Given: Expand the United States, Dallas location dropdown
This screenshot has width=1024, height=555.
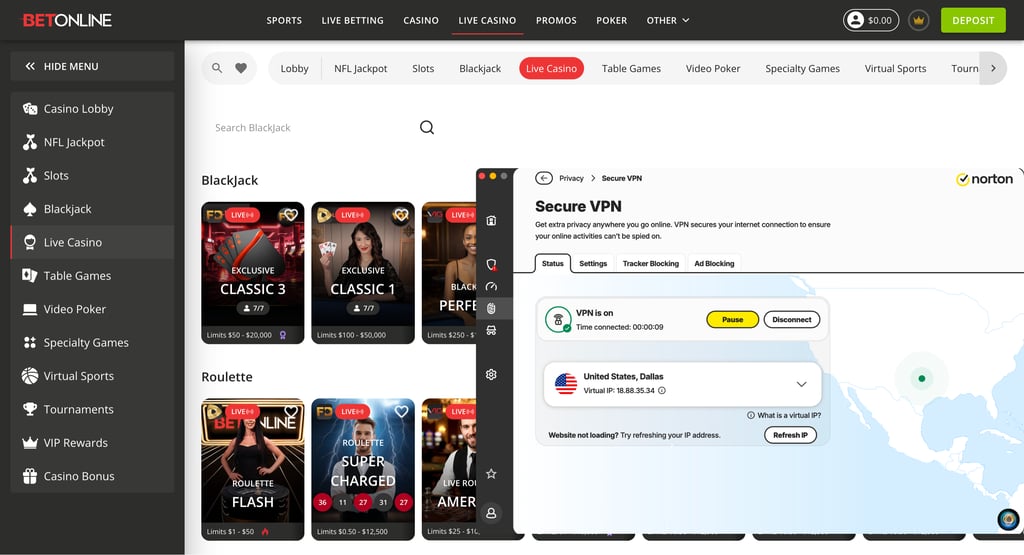Looking at the screenshot, I should point(801,384).
